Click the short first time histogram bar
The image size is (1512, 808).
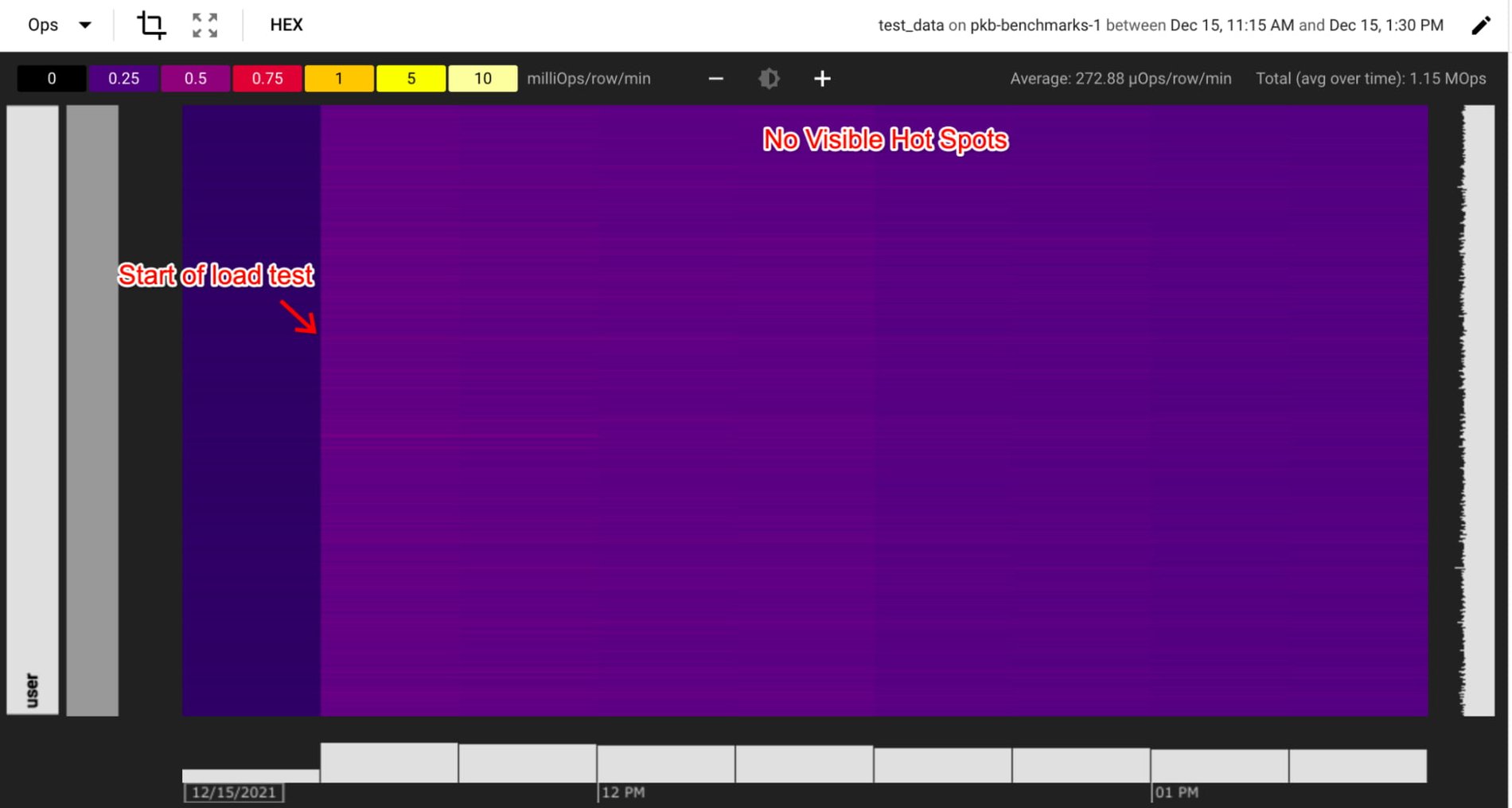[251, 776]
